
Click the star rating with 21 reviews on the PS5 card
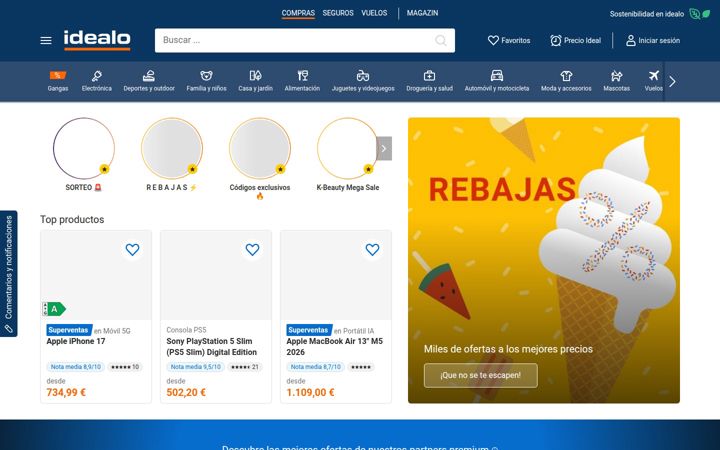[245, 367]
